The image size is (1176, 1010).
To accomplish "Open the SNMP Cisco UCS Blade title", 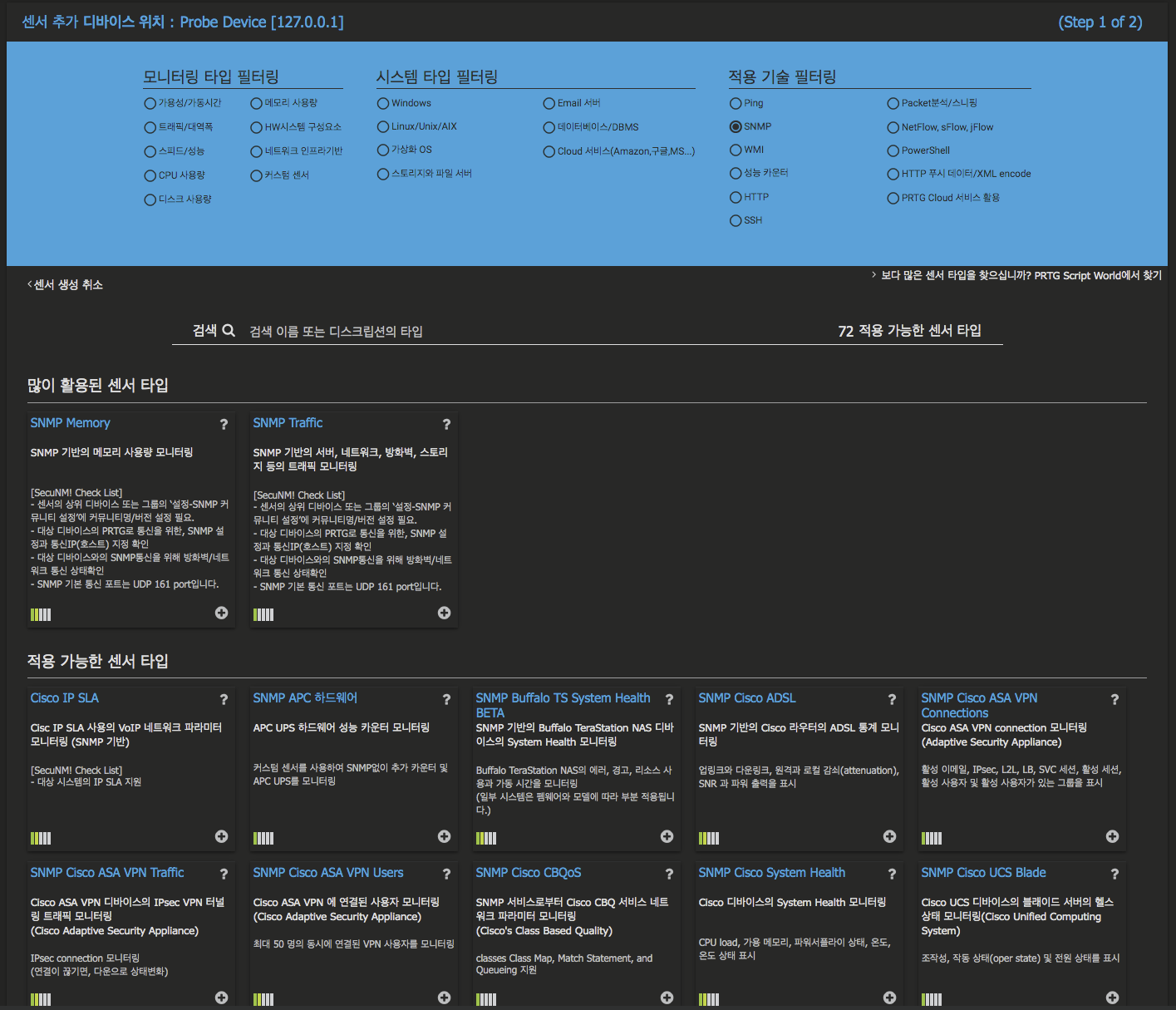I will [984, 873].
